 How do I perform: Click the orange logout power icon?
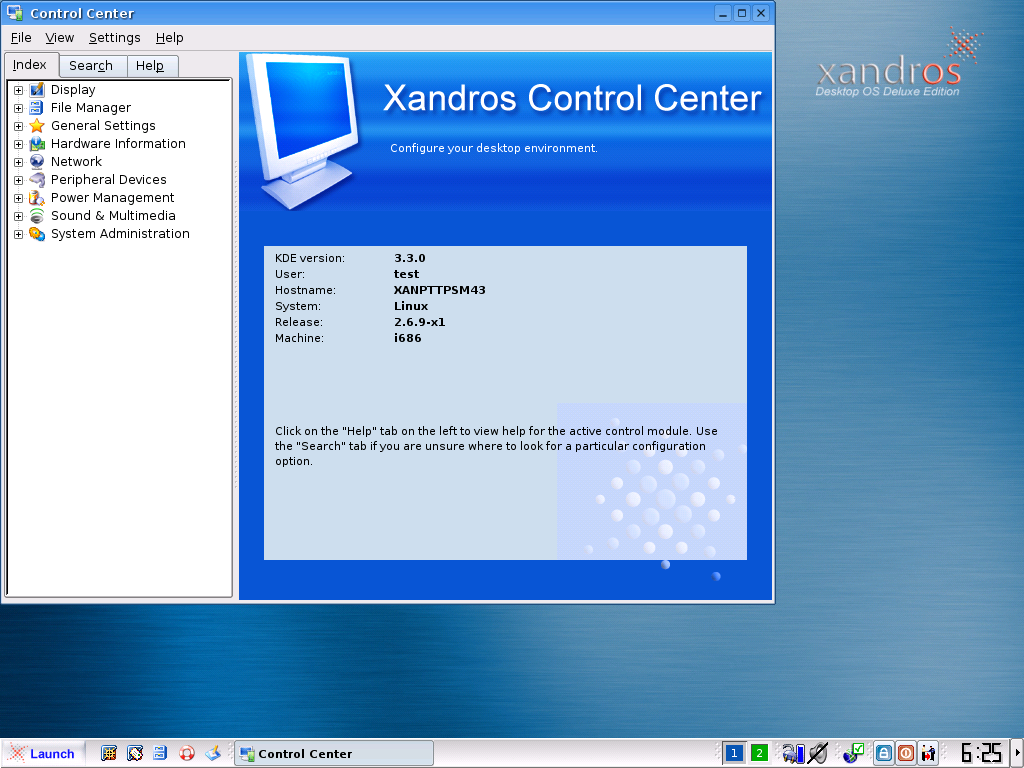coord(906,754)
